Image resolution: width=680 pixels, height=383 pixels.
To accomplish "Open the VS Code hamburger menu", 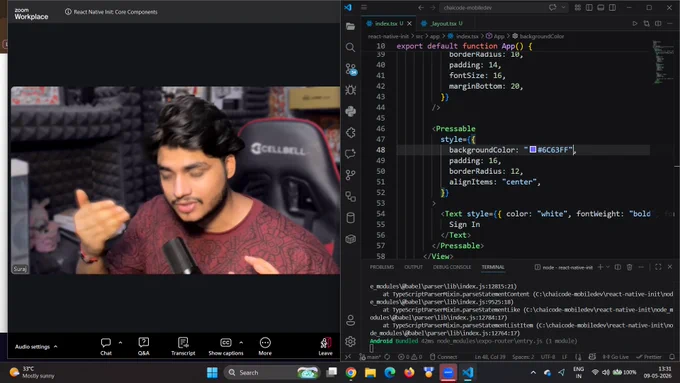I will [x=364, y=7].
